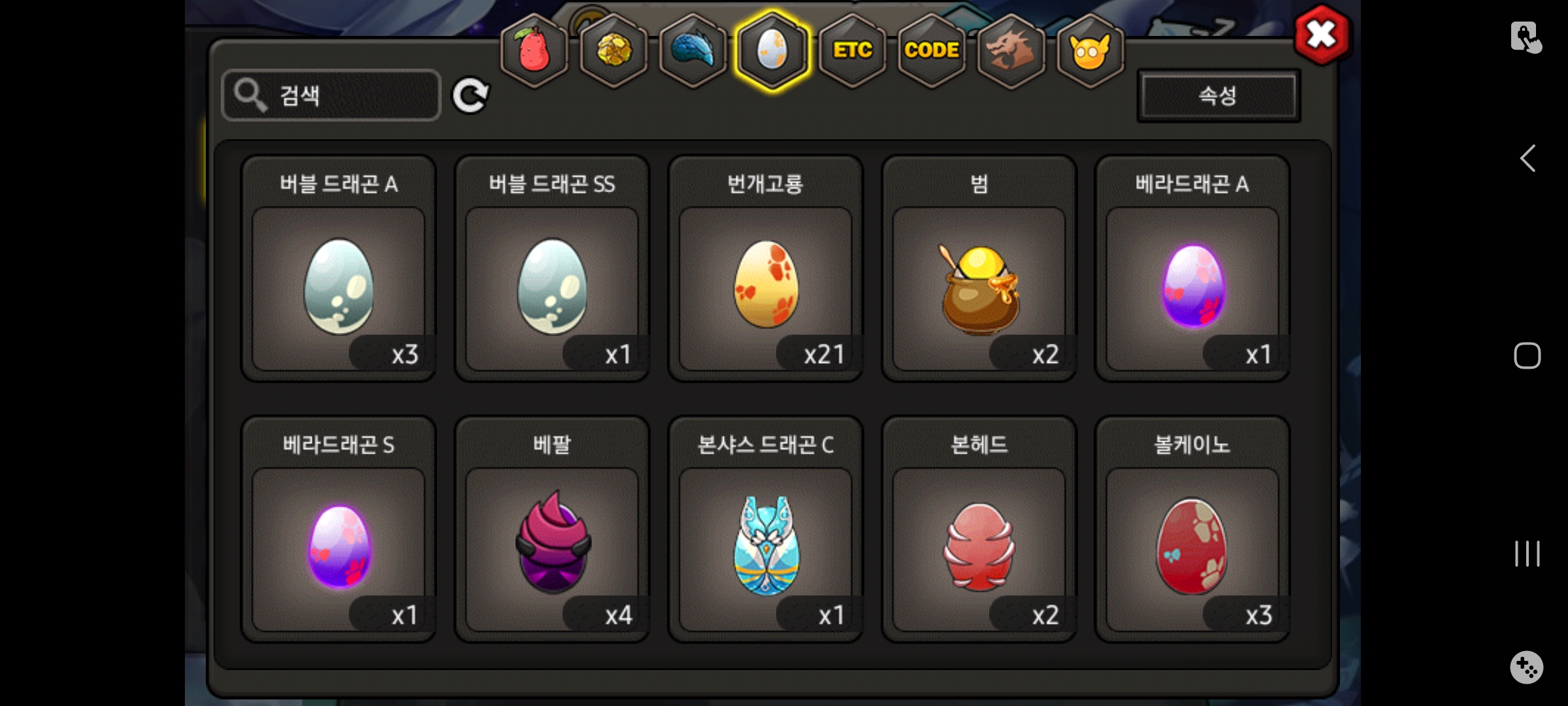Pick the 본샤스 드래곤 C egg
This screenshot has height=706, width=1568.
coord(766,529)
